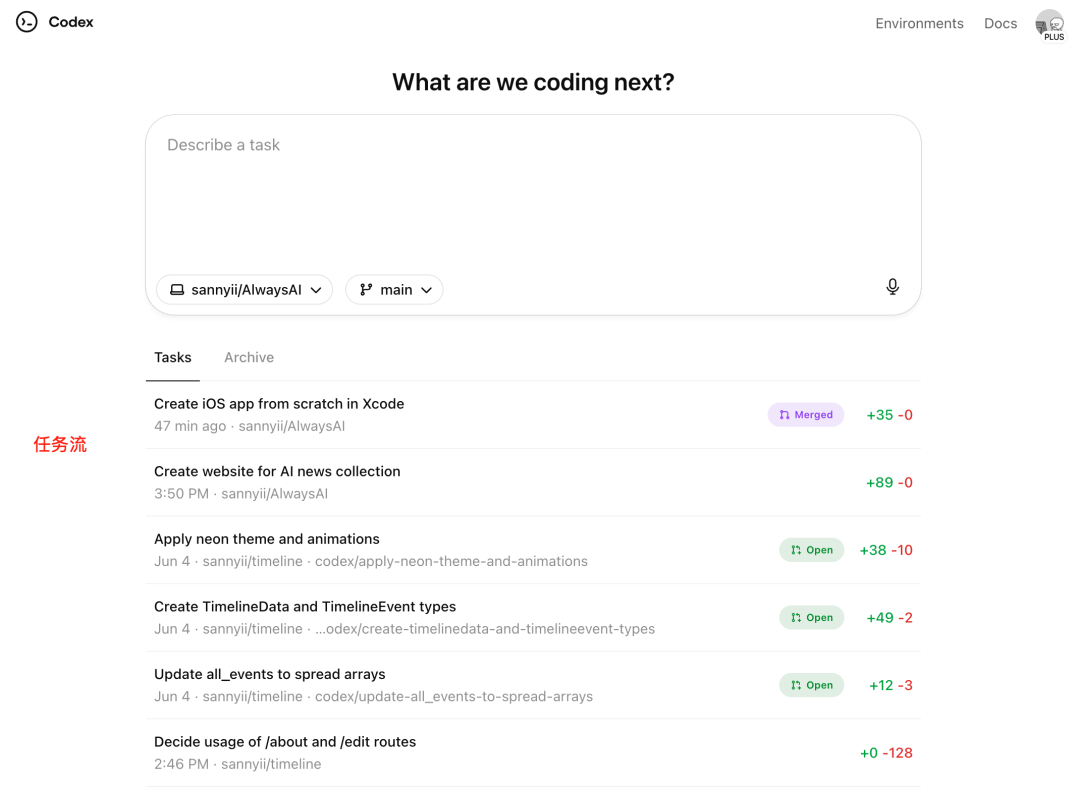Click Open badge on neon theme task

(812, 550)
